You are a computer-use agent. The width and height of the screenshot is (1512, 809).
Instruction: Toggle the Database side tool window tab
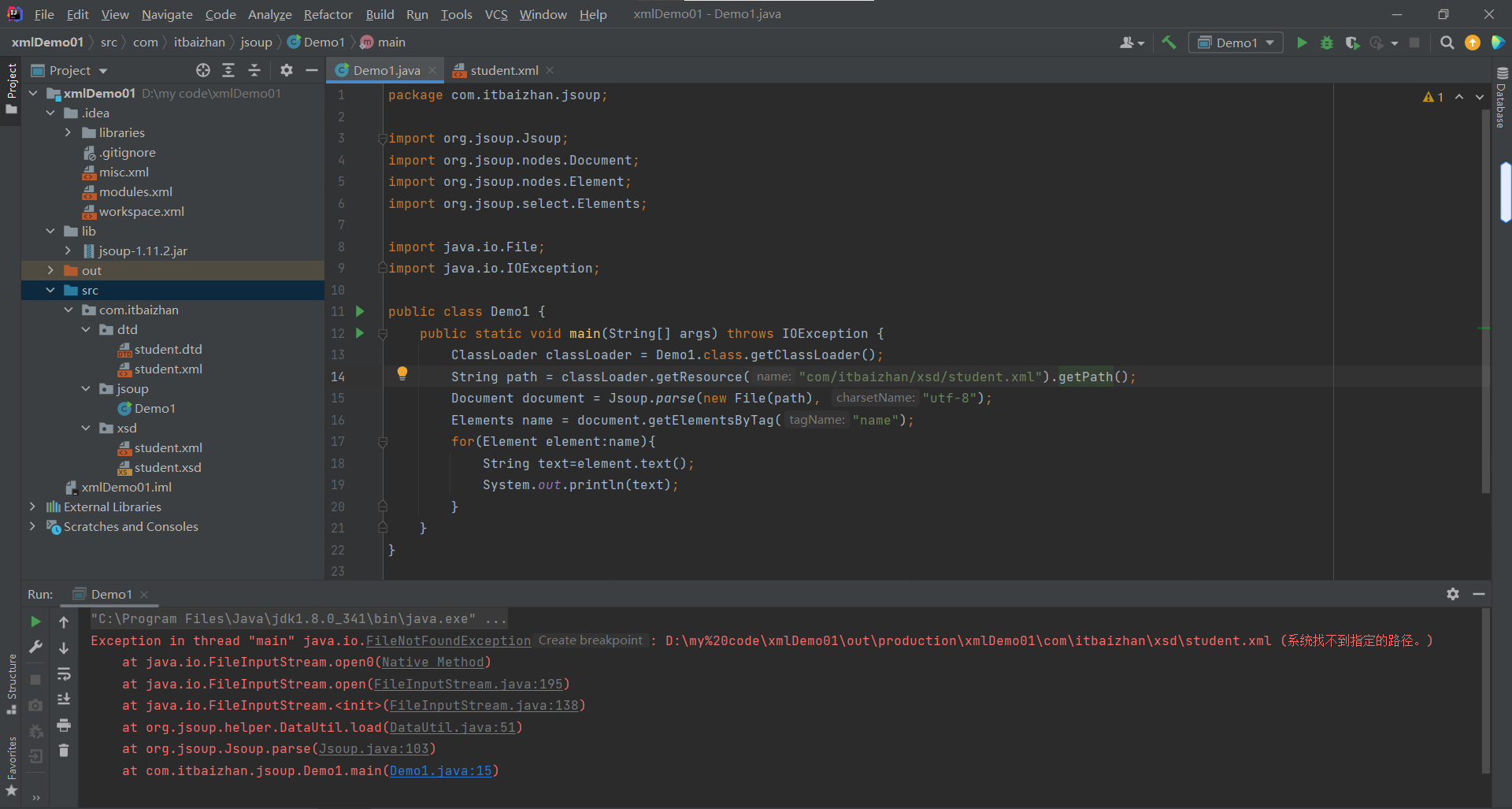(x=1502, y=98)
